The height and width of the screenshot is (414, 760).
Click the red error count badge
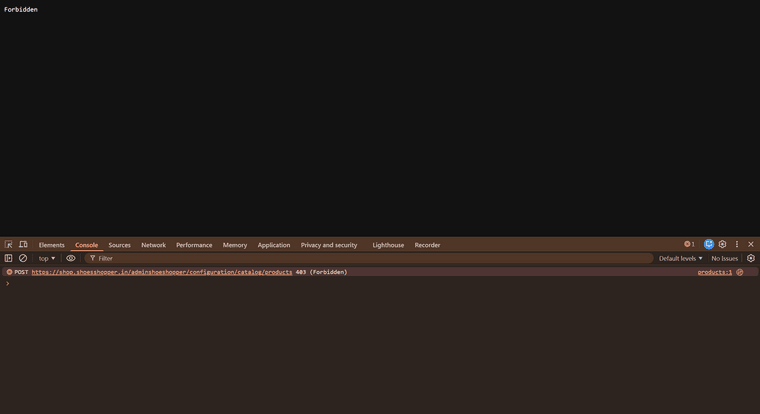(689, 244)
